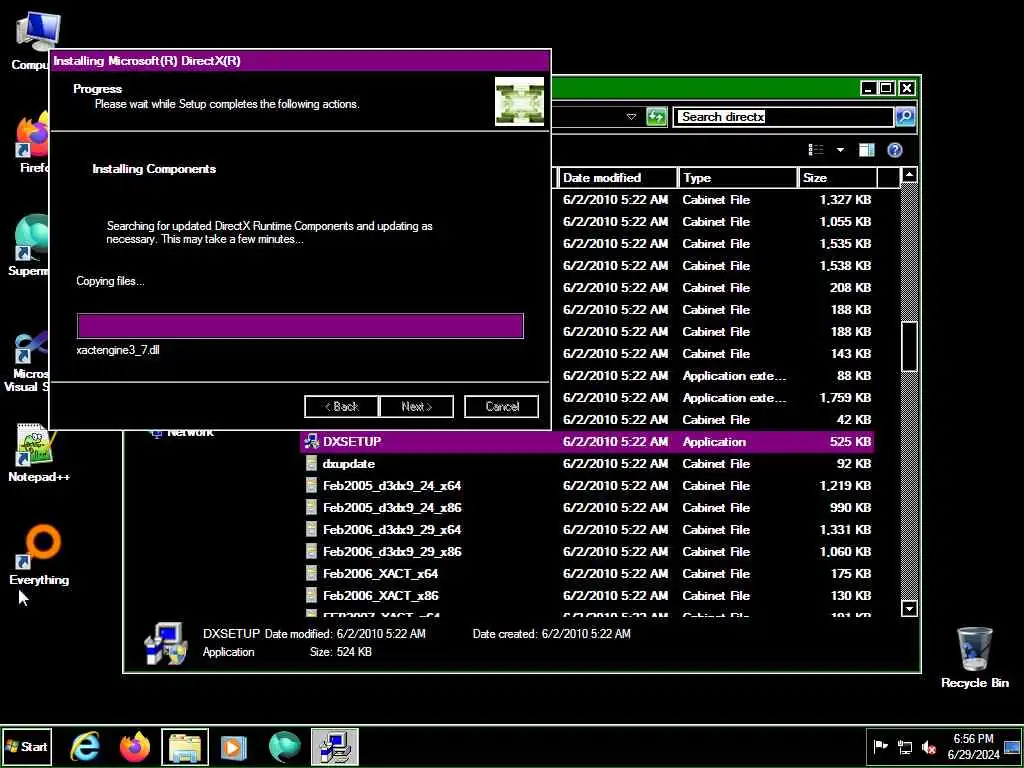Open the Recycle Bin desktop icon
The width and height of the screenshot is (1024, 768).
974,657
